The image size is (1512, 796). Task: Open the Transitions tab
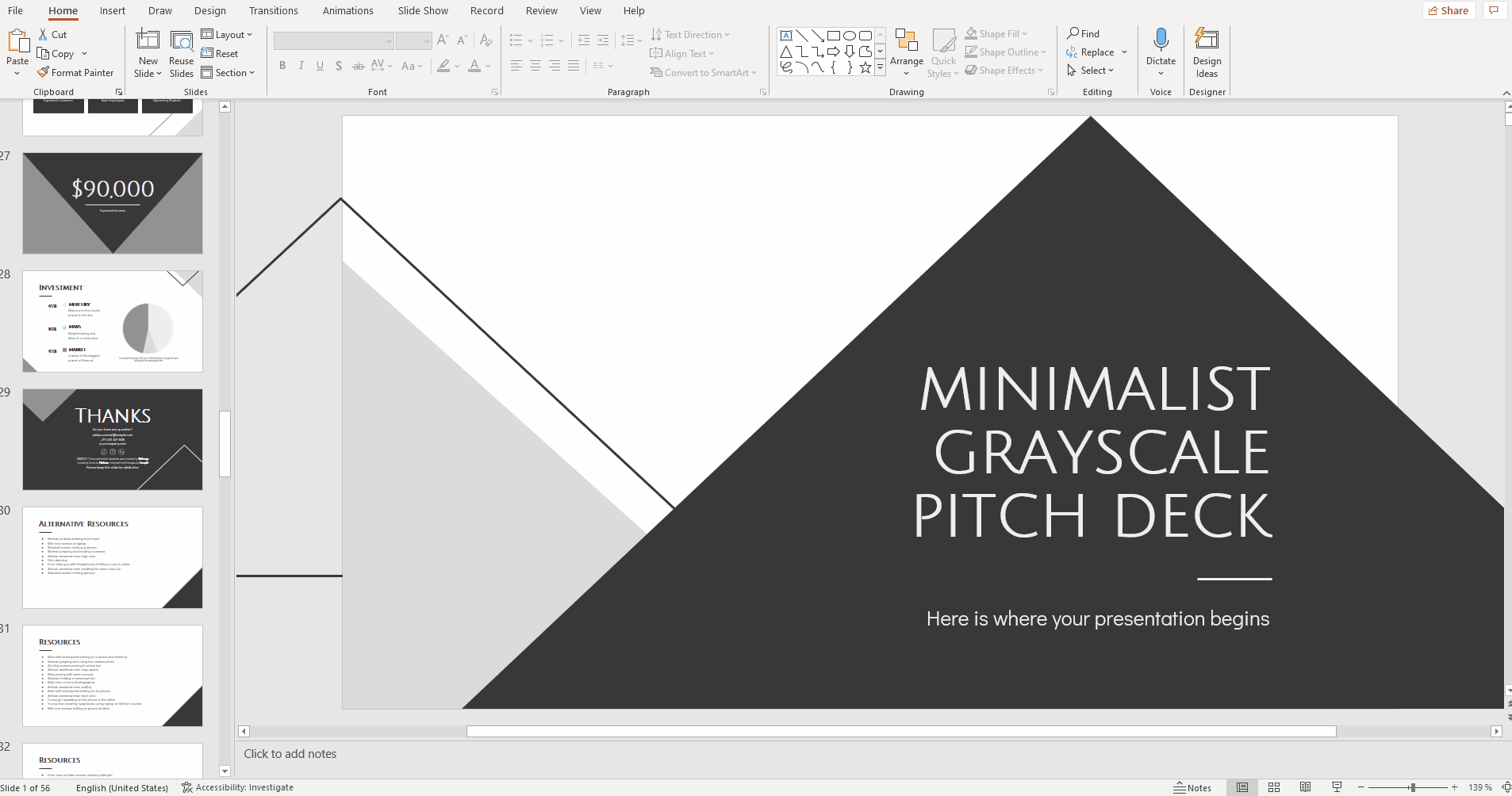click(x=273, y=11)
